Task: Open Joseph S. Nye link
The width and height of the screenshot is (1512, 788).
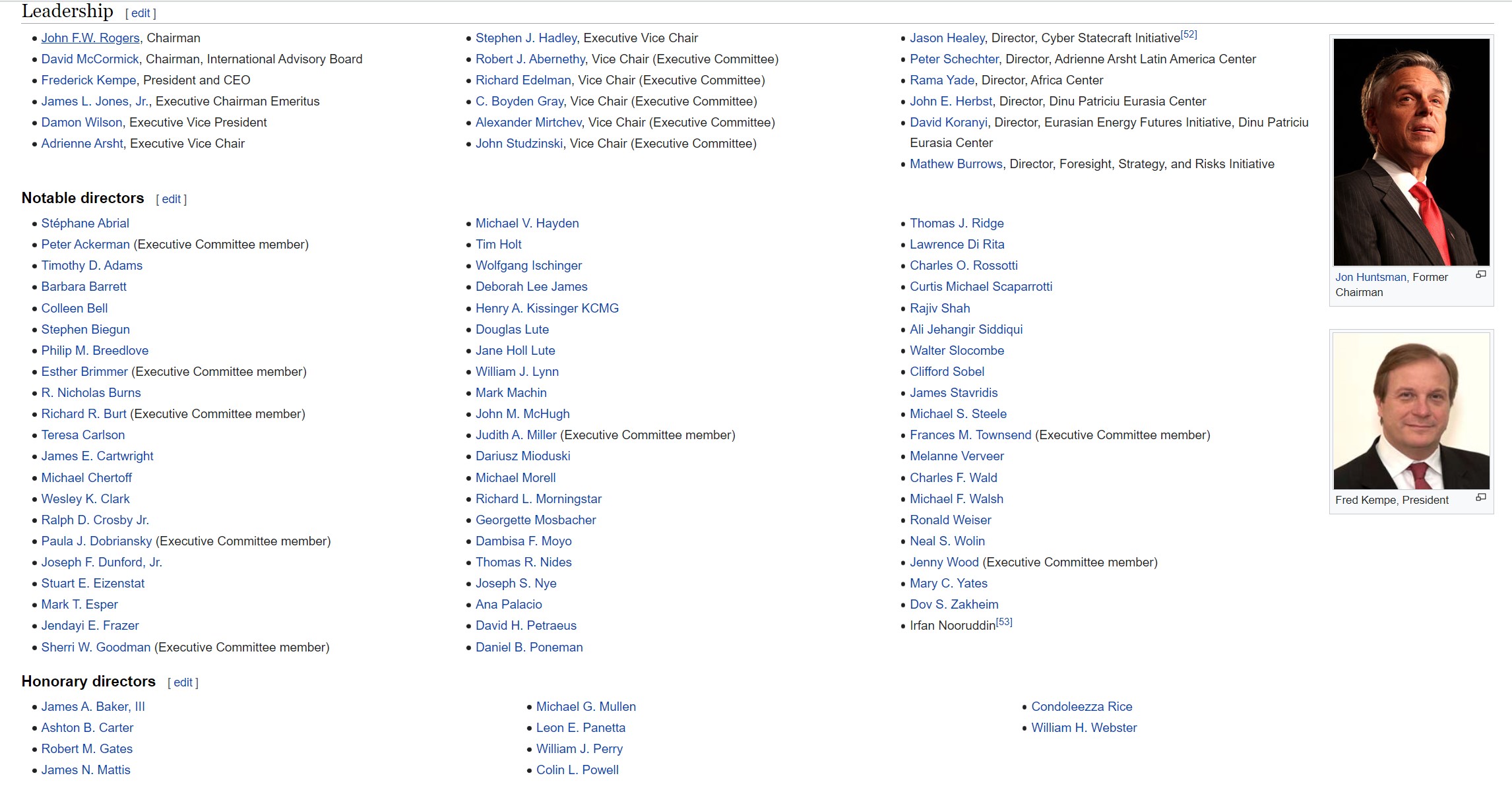Action: point(516,584)
